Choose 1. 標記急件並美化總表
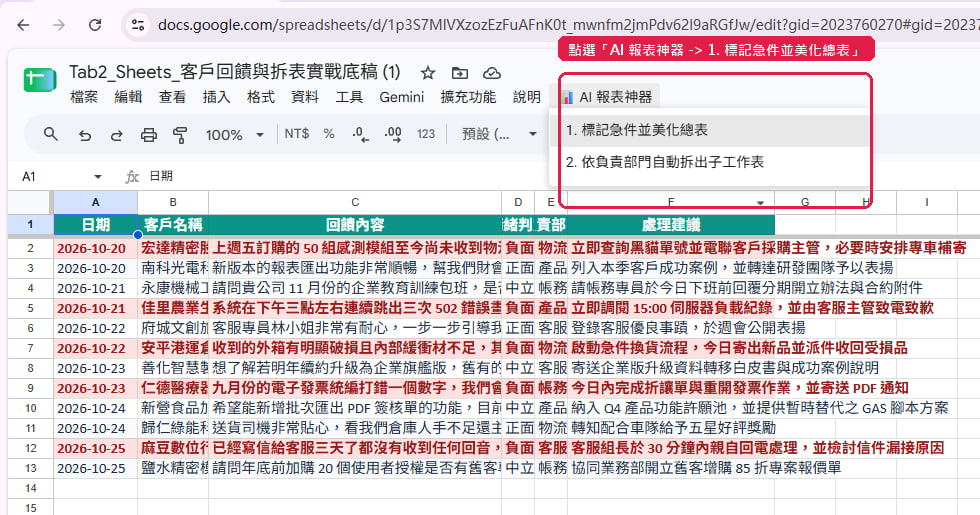 710,130
